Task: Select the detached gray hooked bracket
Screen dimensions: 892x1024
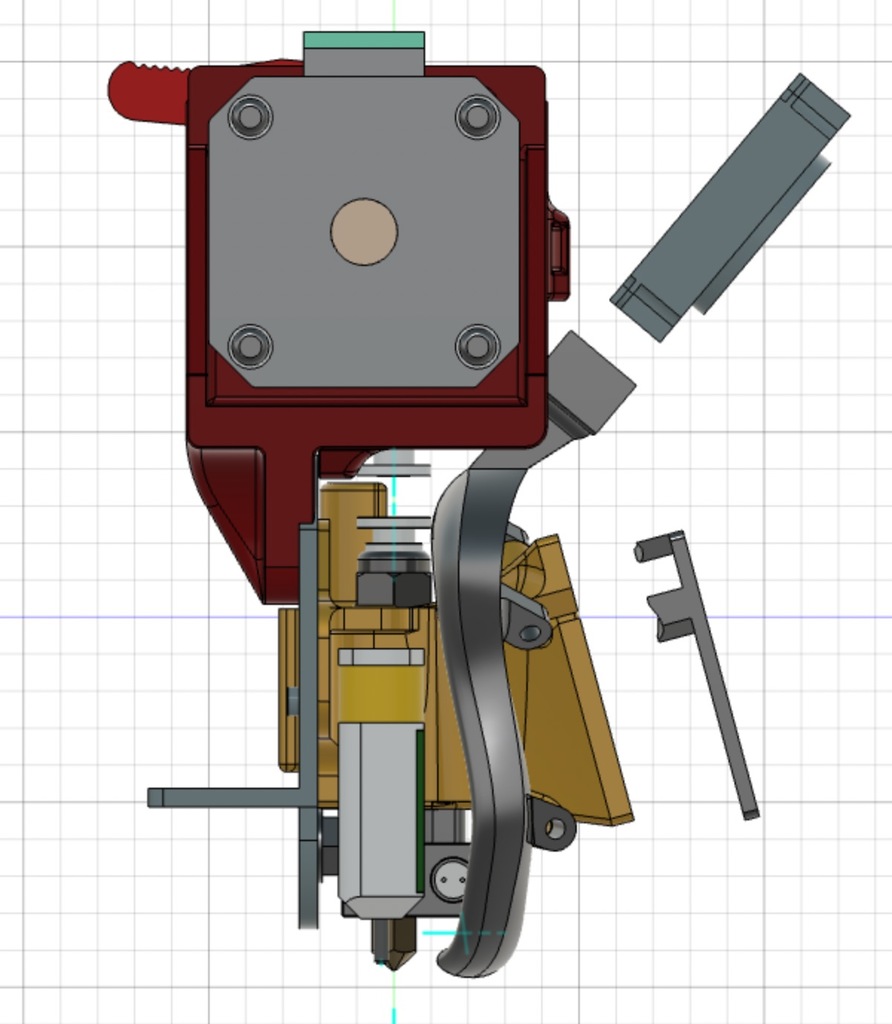Action: (x=697, y=675)
